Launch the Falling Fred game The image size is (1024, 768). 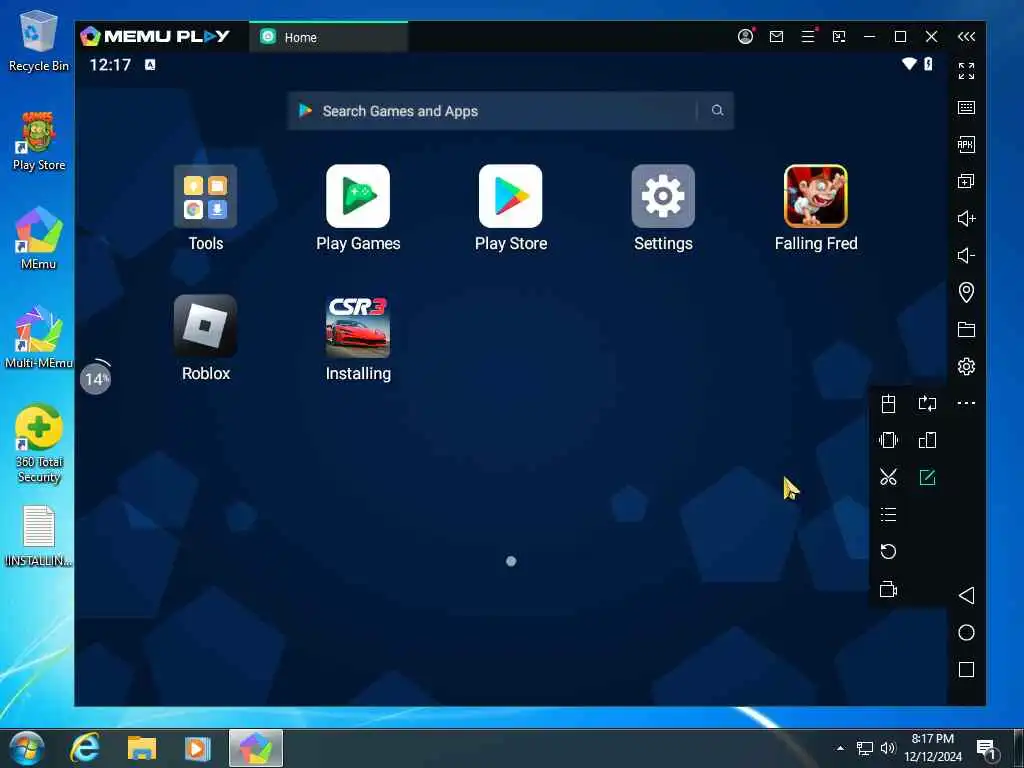(816, 196)
